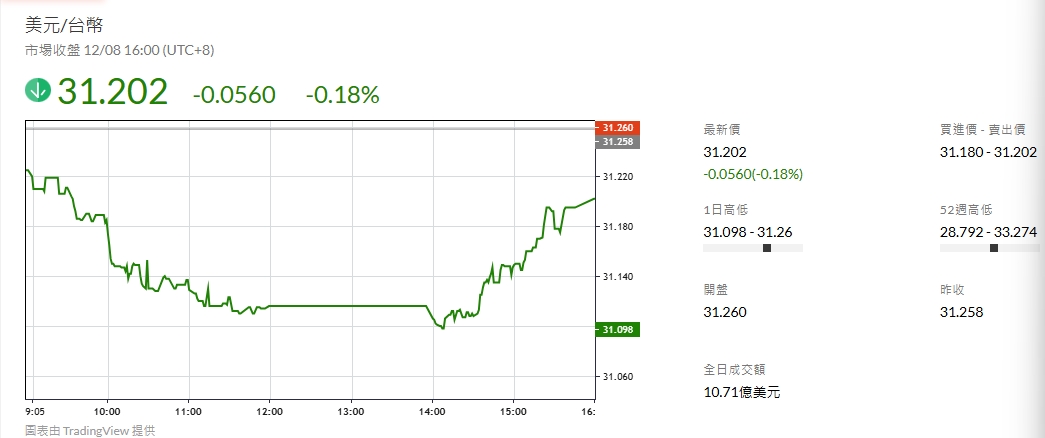Click the -0.18% percentage change text
1045x438 pixels.
tap(342, 95)
